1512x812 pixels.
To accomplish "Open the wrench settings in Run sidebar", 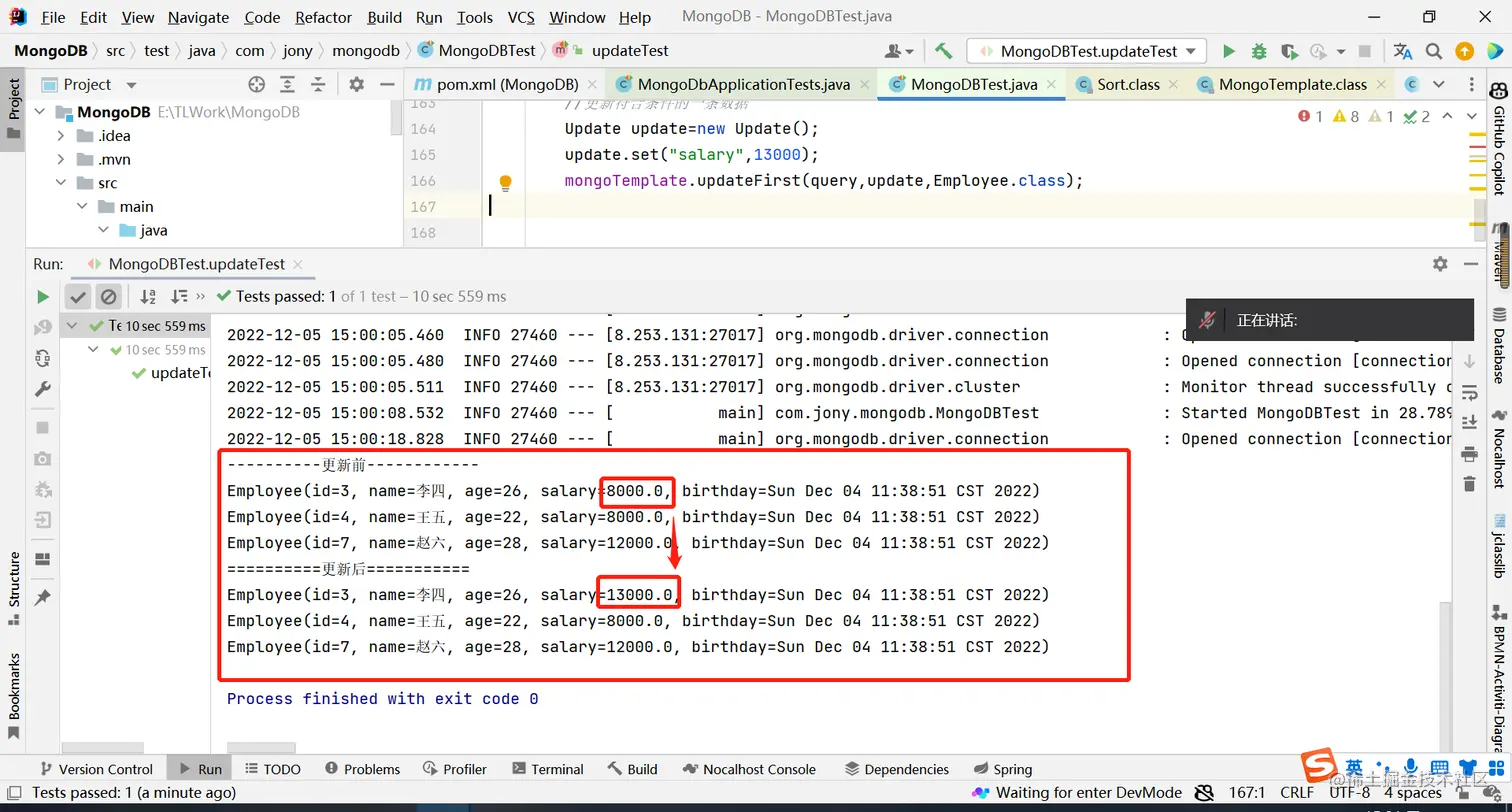I will [42, 389].
